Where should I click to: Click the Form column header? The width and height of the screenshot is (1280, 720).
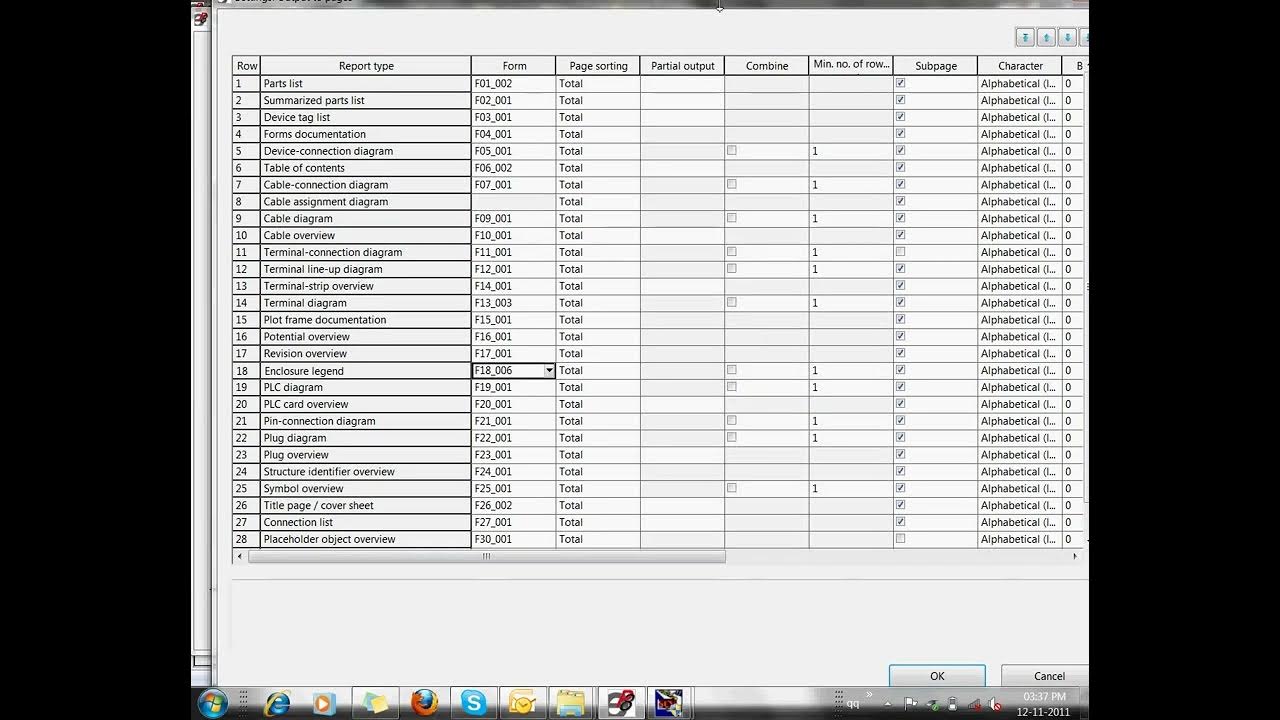tap(514, 66)
